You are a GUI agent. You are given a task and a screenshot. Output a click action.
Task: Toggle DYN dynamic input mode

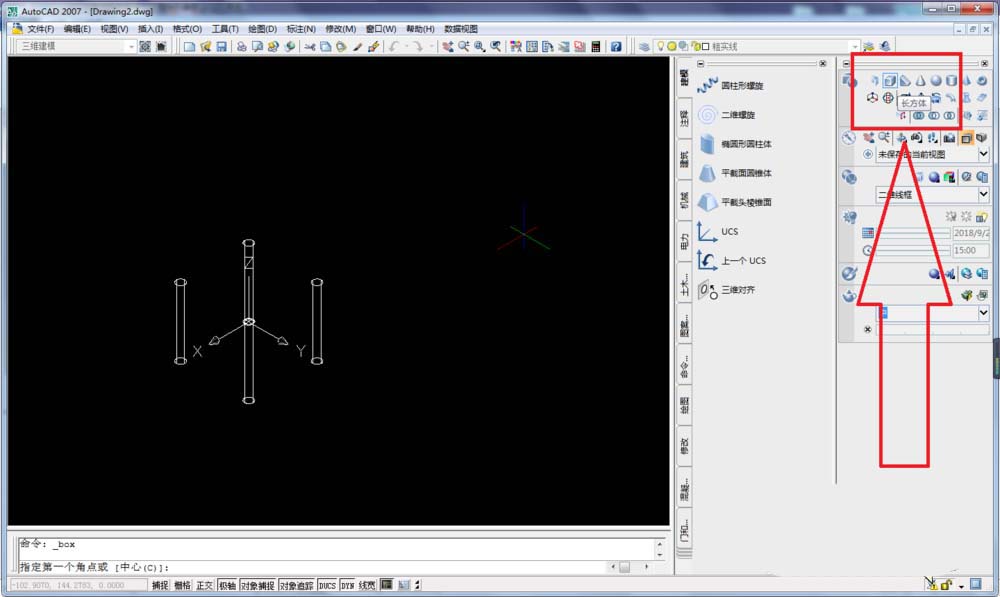click(x=345, y=584)
